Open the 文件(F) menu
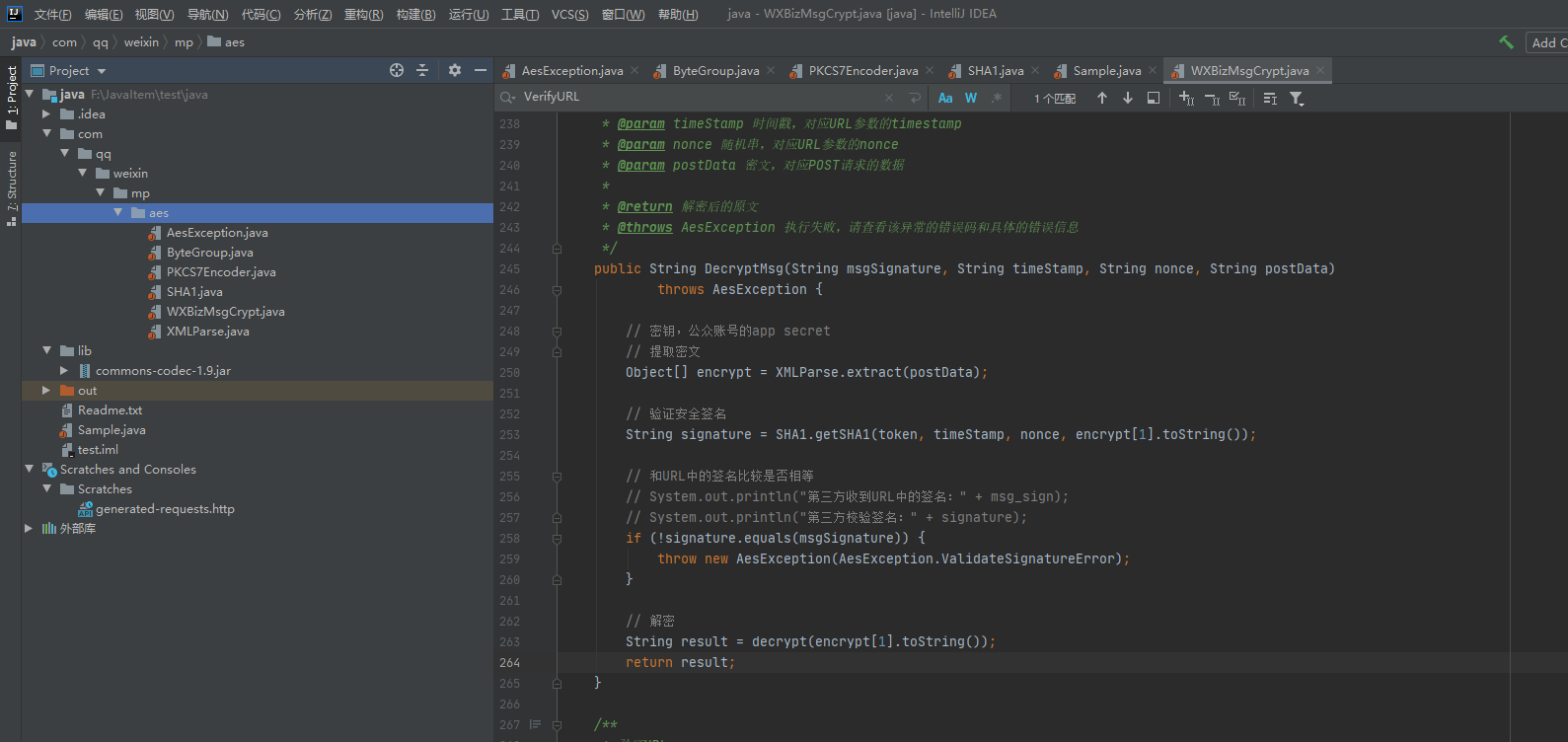The image size is (1568, 742). pyautogui.click(x=52, y=14)
